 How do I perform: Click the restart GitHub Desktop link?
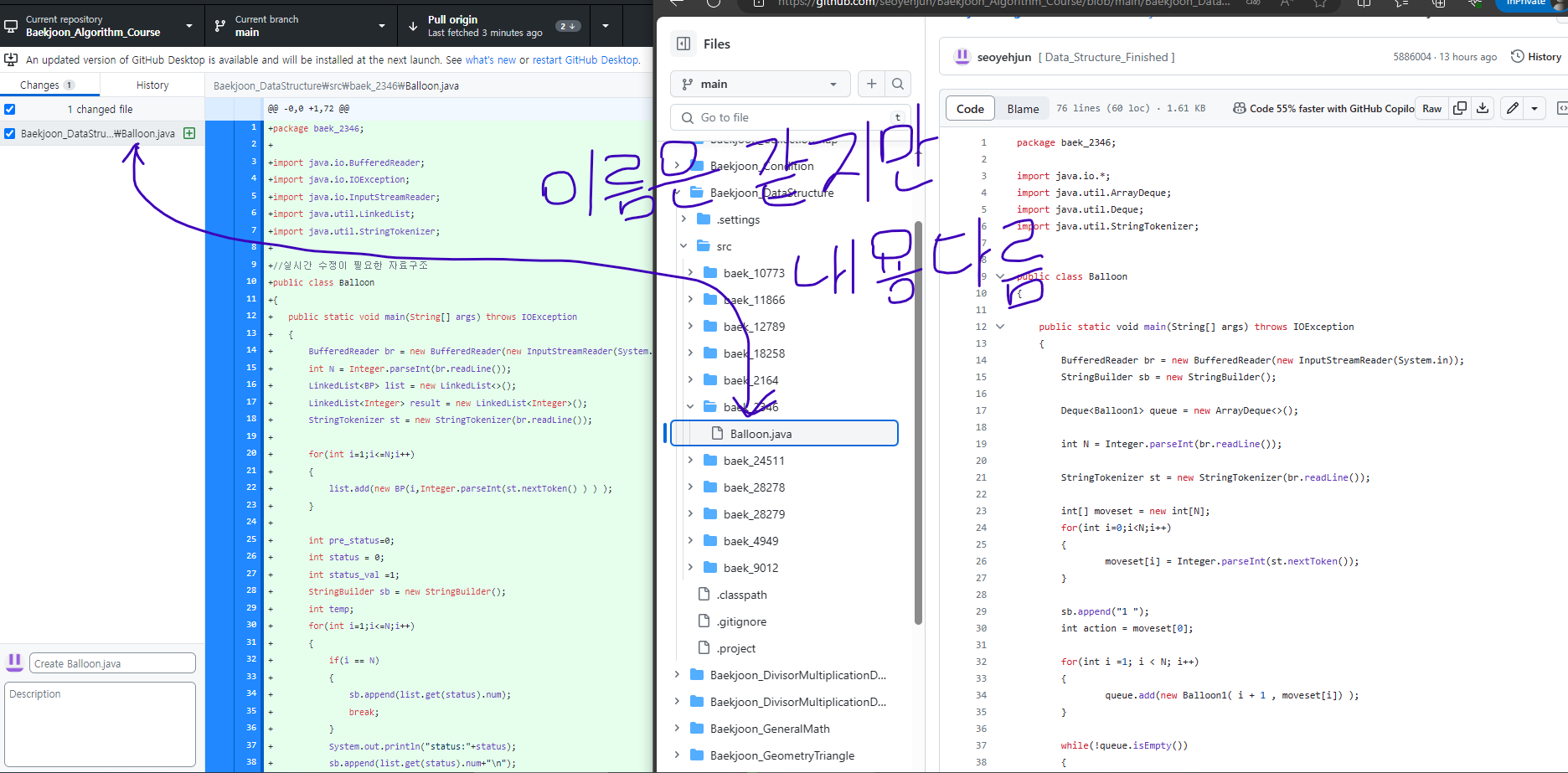point(586,59)
